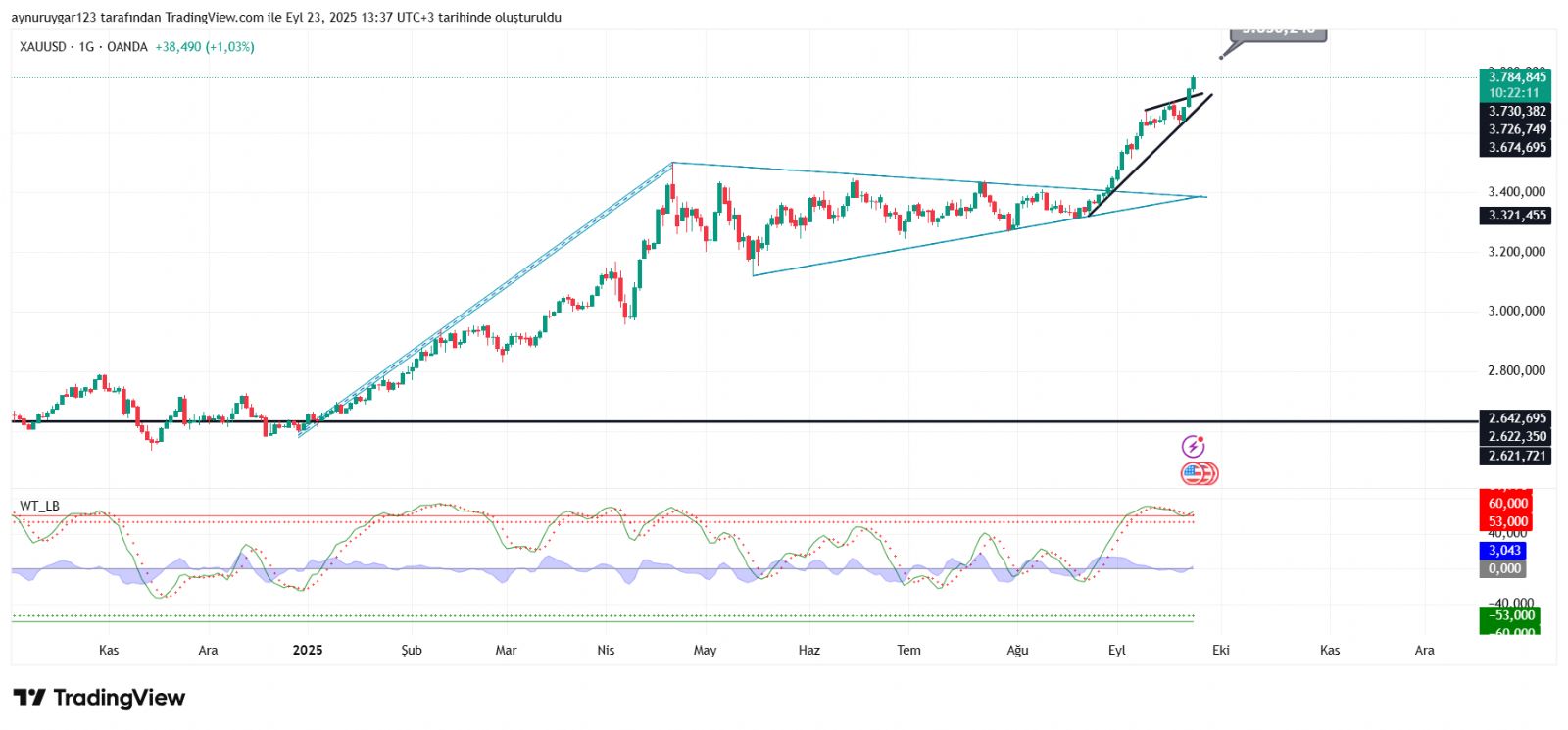1568x730 pixels.
Task: Select the gray price callout bubble at top
Action: (1278, 31)
